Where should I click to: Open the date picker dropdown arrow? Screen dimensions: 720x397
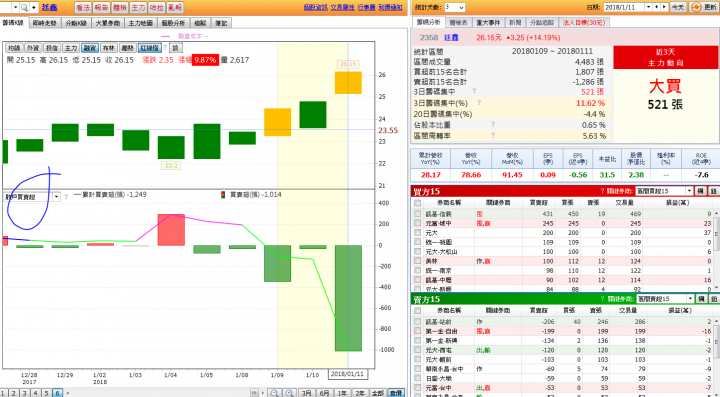pyautogui.click(x=648, y=7)
